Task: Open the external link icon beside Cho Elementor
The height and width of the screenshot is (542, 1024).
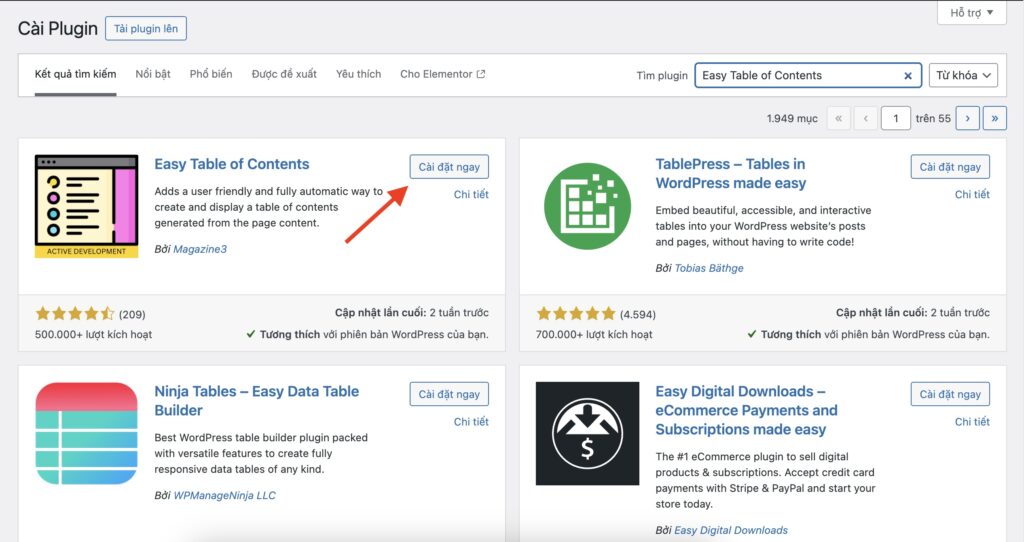Action: [x=481, y=74]
